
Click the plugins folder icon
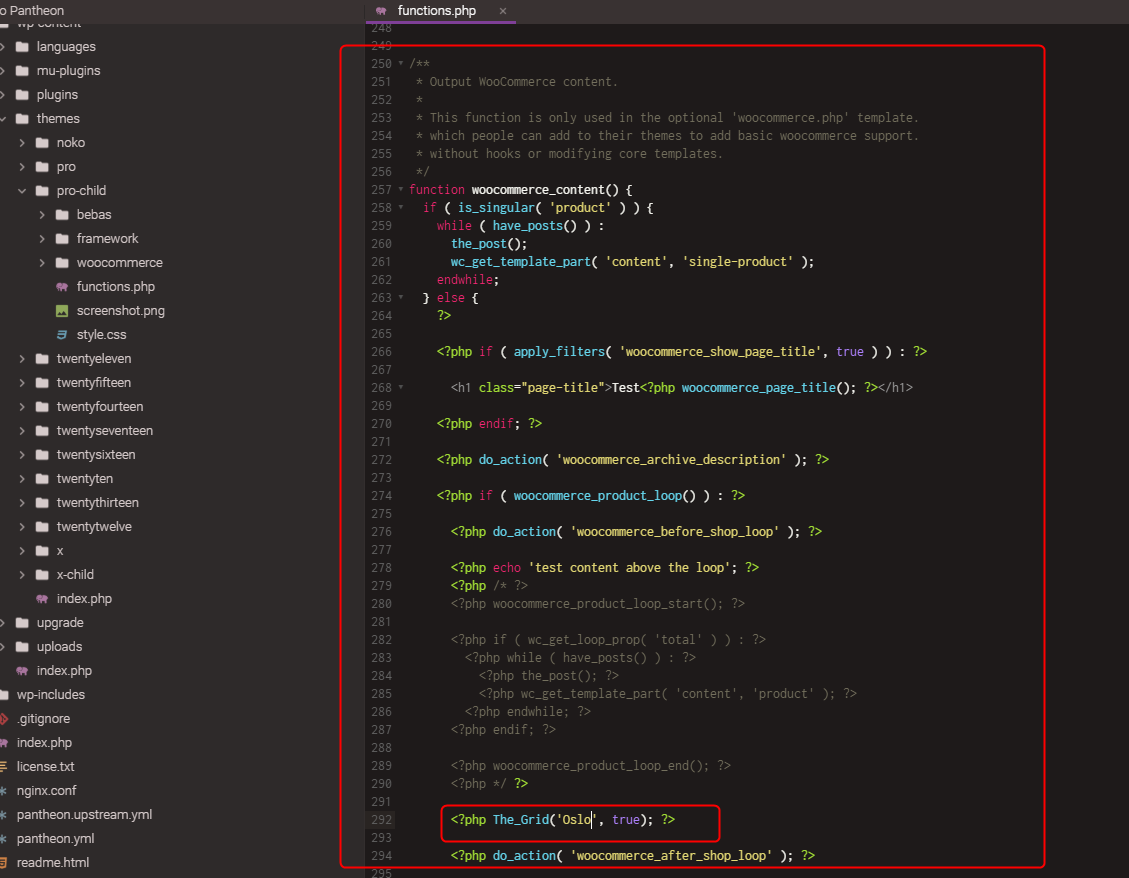coord(22,94)
